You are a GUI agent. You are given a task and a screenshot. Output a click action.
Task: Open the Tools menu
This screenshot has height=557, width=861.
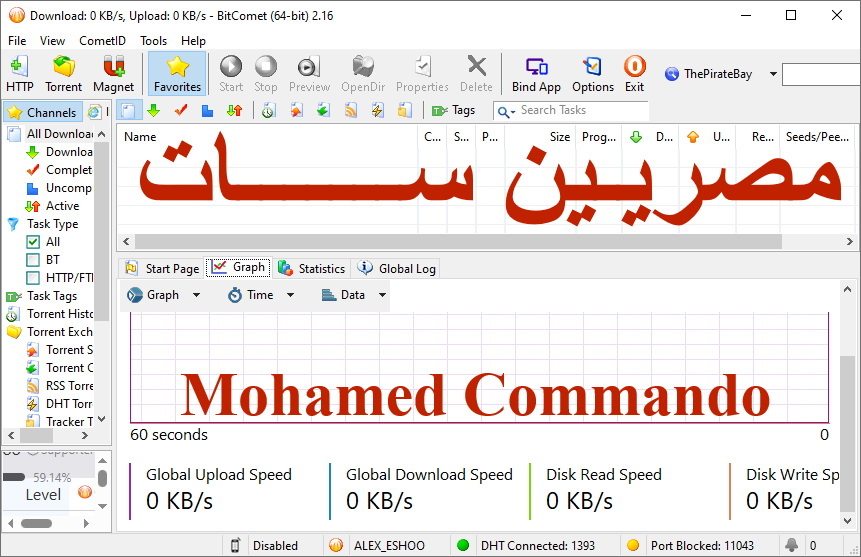[153, 41]
